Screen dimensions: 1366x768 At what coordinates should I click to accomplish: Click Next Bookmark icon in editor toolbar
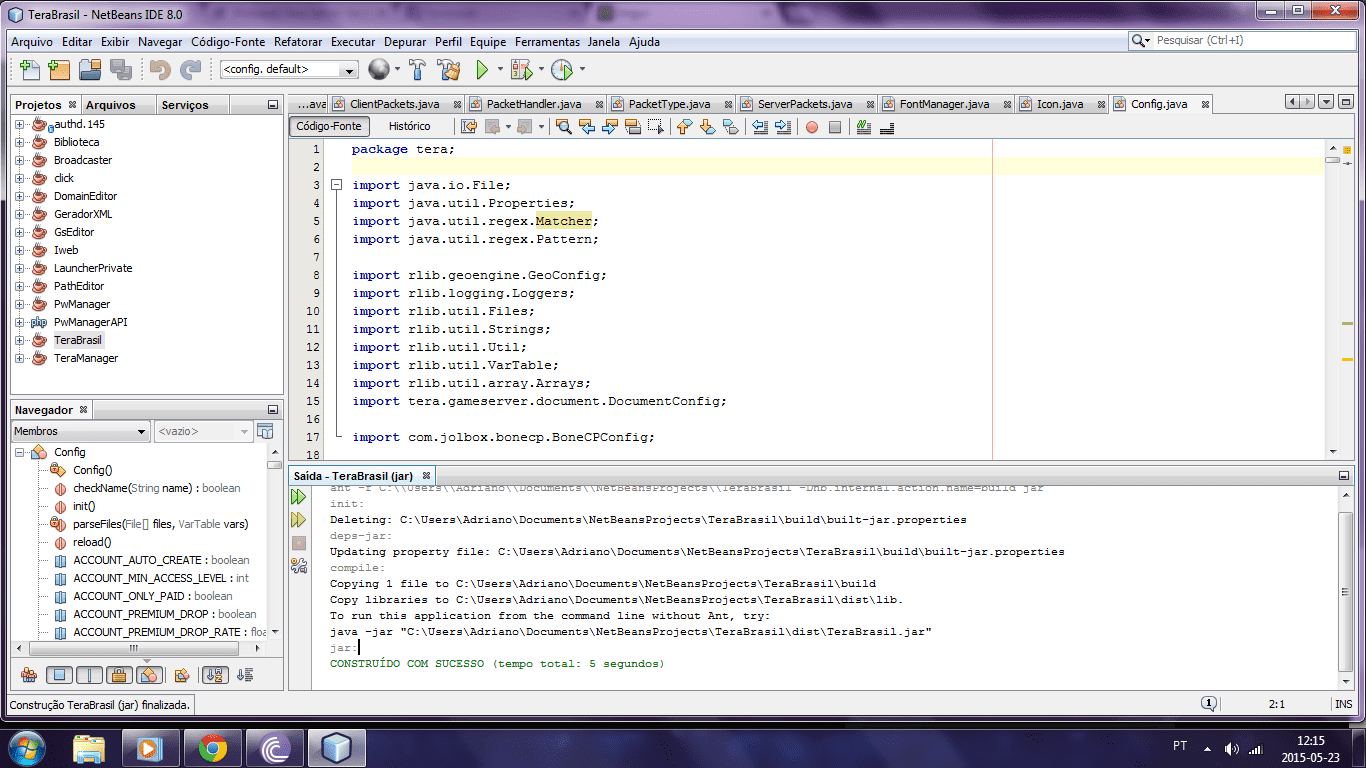tap(707, 127)
